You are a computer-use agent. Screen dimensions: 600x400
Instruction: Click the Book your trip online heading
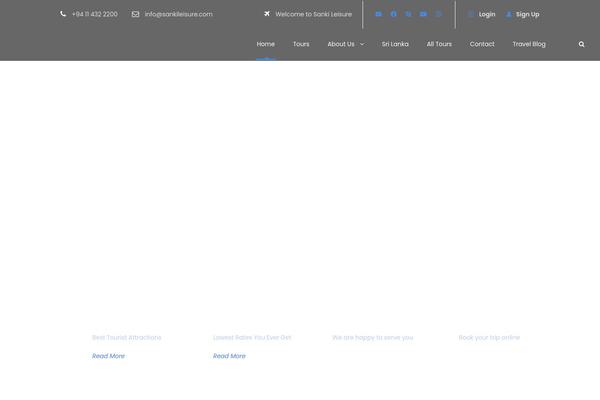click(489, 338)
